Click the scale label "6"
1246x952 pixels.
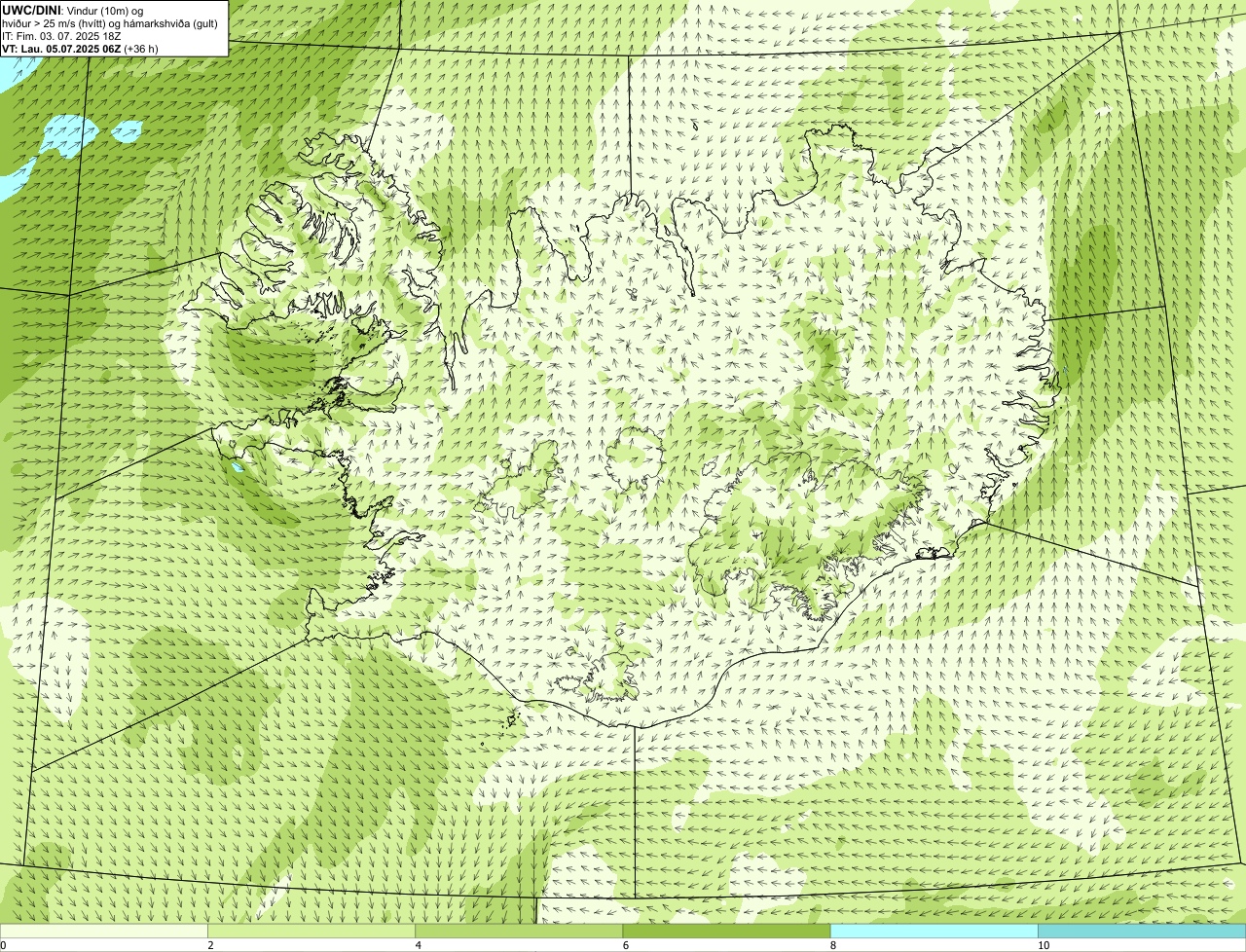pyautogui.click(x=626, y=945)
